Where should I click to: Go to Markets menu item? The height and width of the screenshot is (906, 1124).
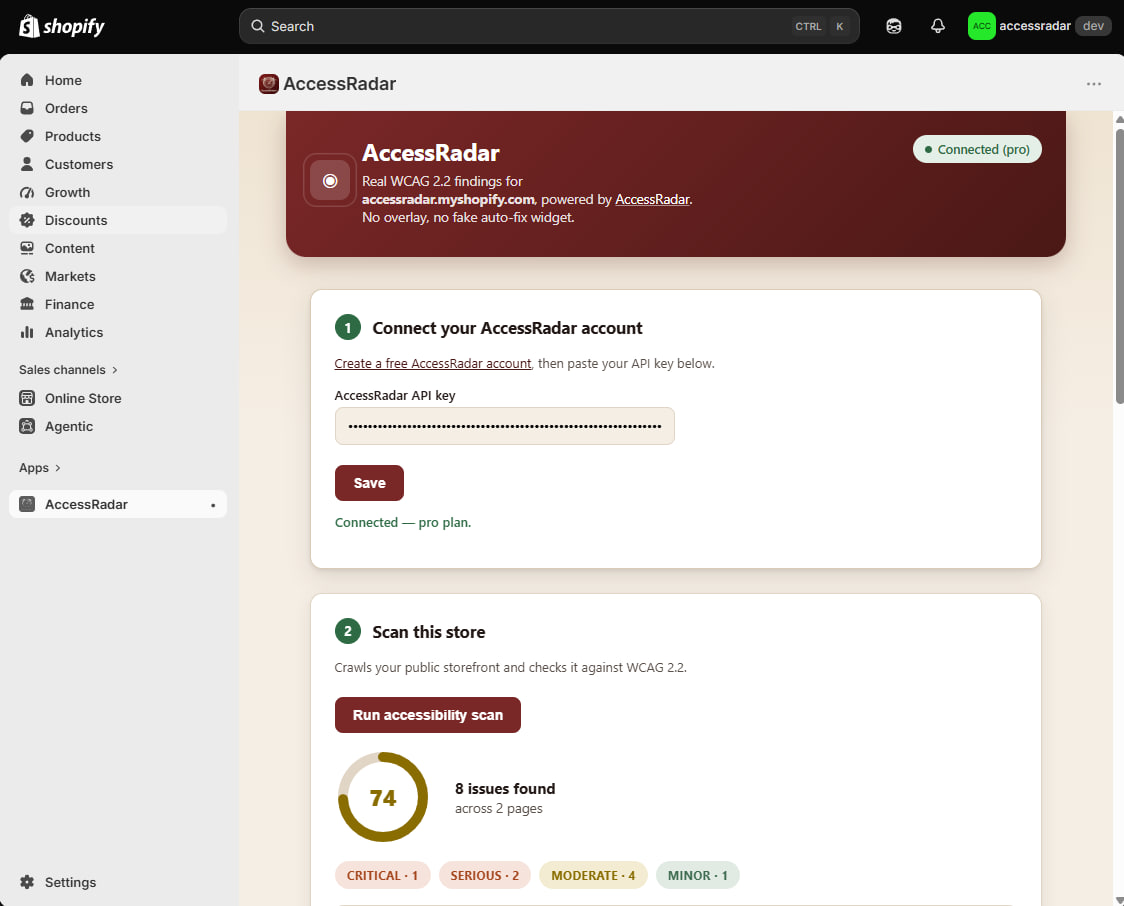tap(118, 276)
